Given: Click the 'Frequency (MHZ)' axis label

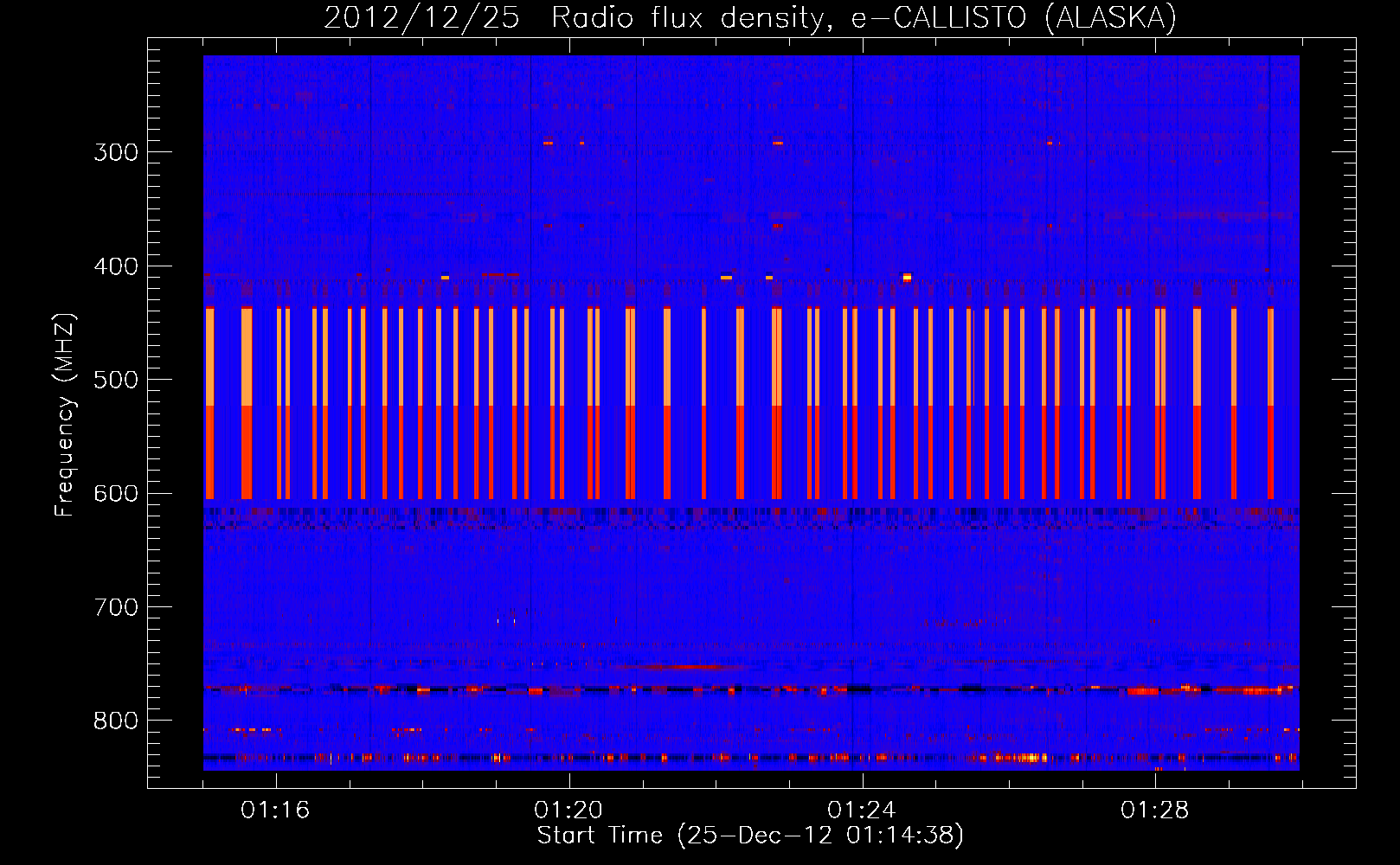Looking at the screenshot, I should click(65, 414).
